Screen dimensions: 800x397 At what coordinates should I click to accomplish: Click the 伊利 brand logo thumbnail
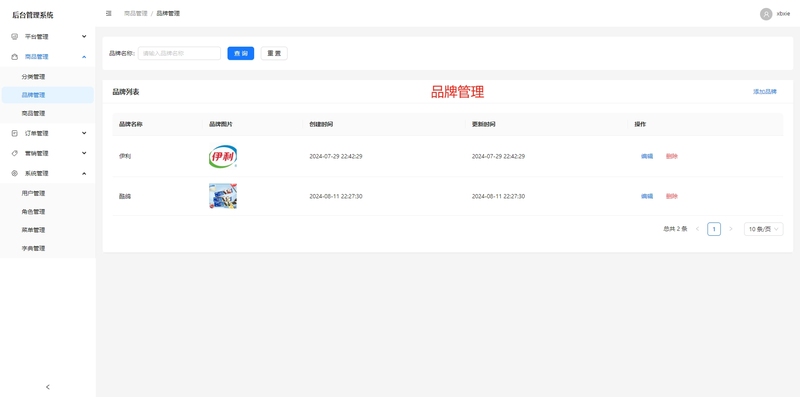[223, 157]
